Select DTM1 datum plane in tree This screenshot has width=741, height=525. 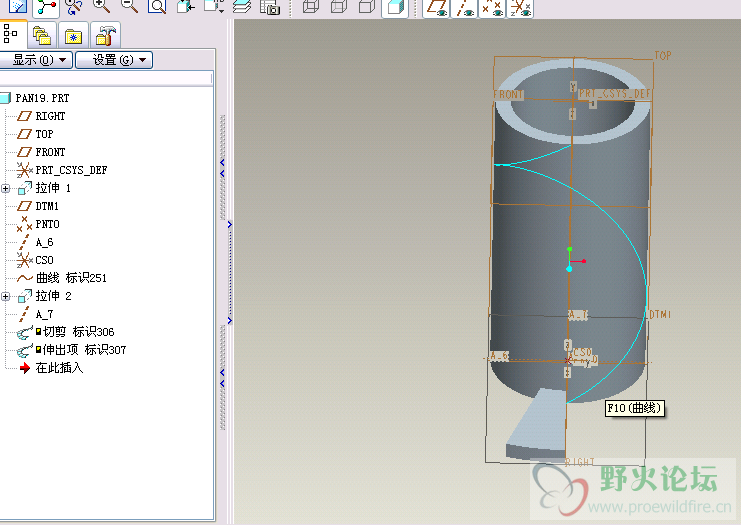[47, 206]
